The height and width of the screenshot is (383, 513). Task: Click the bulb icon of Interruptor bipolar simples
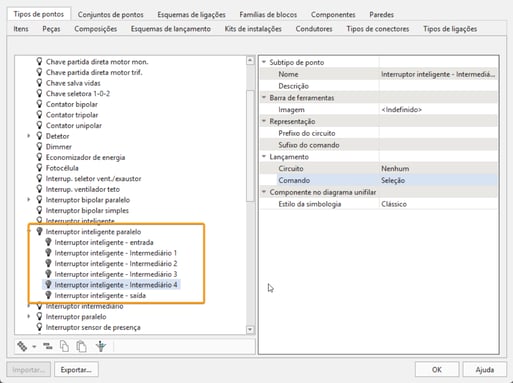(39, 210)
